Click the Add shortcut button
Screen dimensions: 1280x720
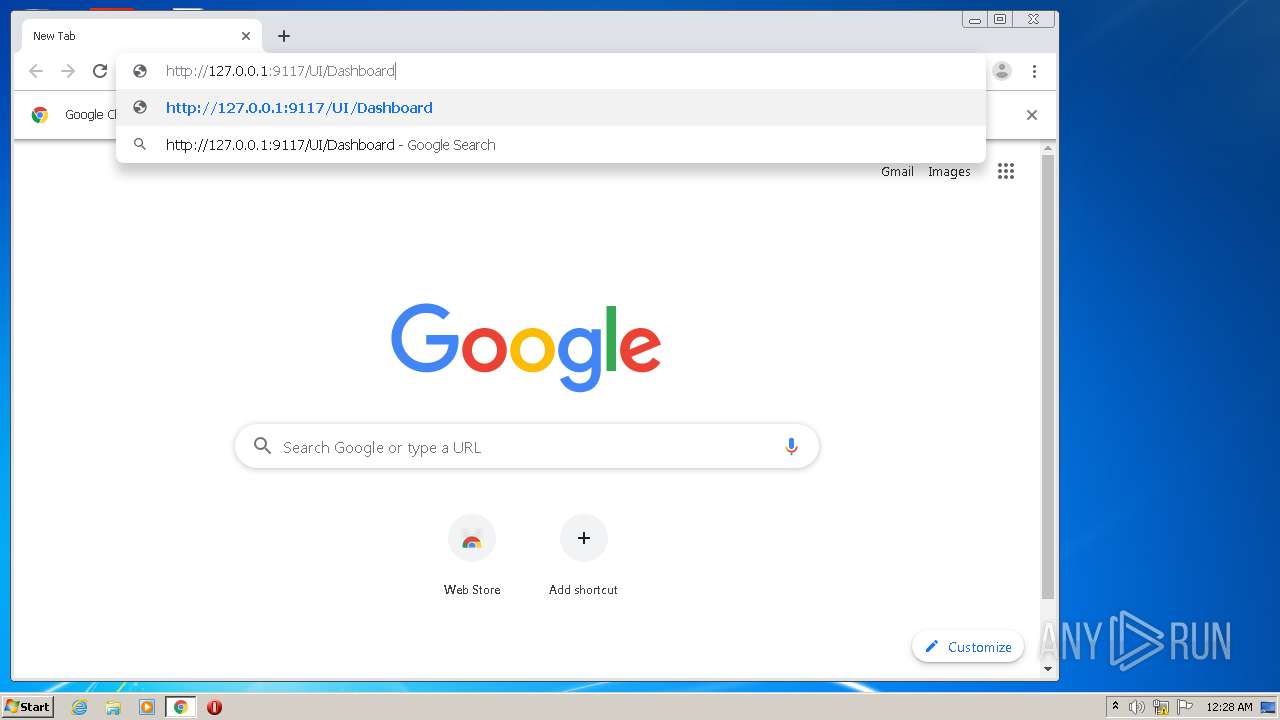point(583,556)
